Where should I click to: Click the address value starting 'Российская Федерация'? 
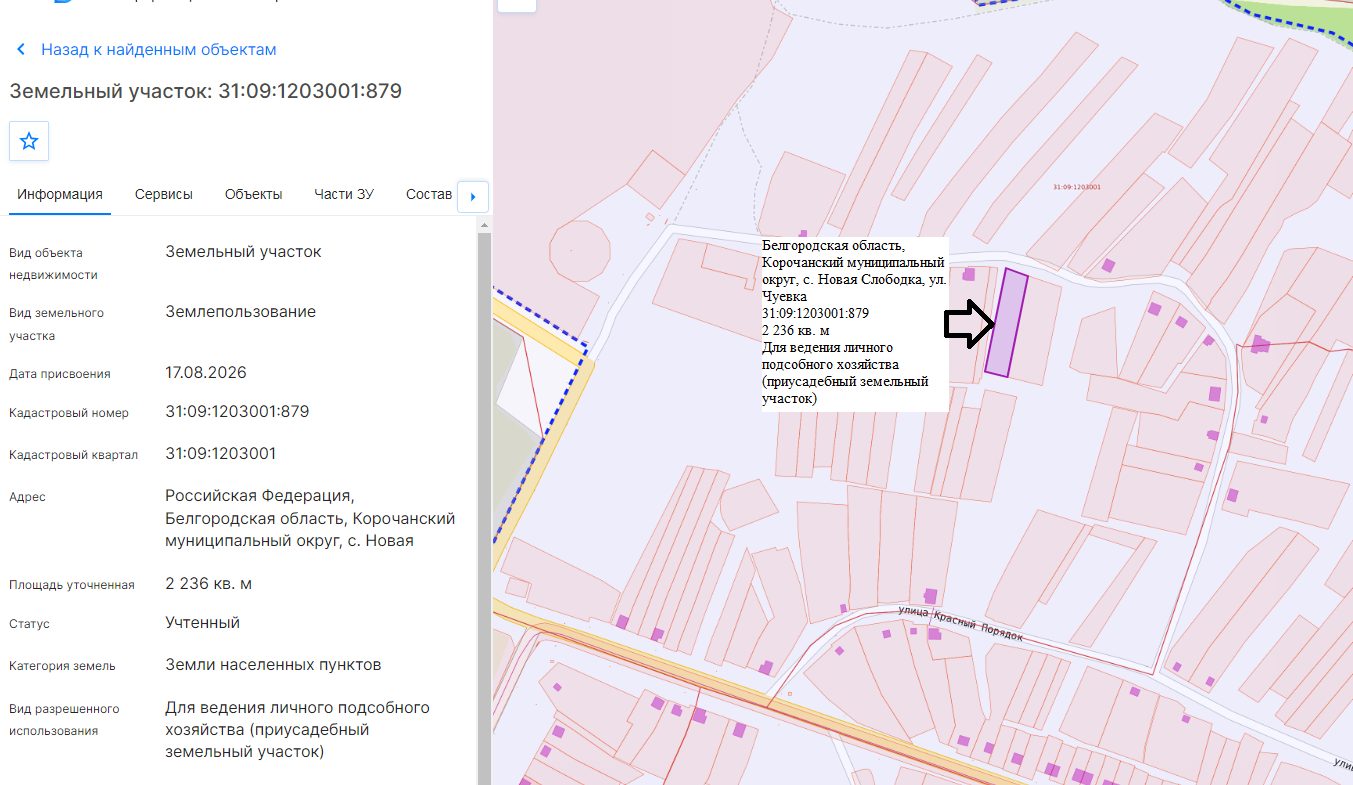[x=310, y=518]
